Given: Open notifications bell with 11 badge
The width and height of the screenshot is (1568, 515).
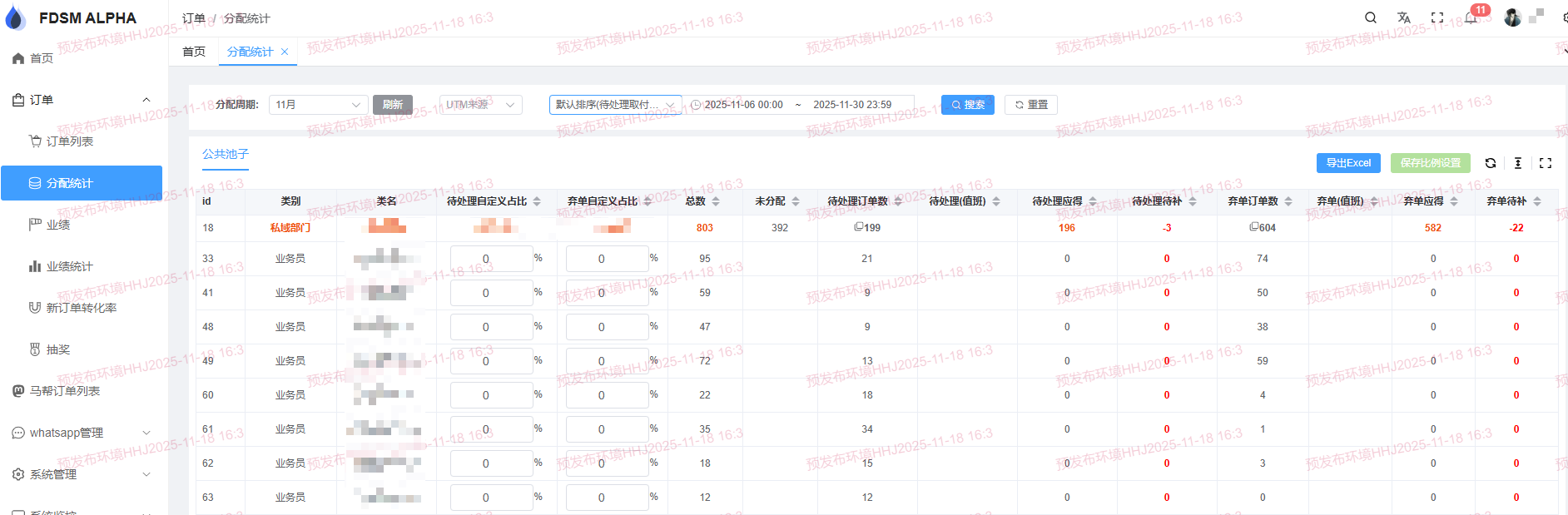Looking at the screenshot, I should coord(1471,17).
